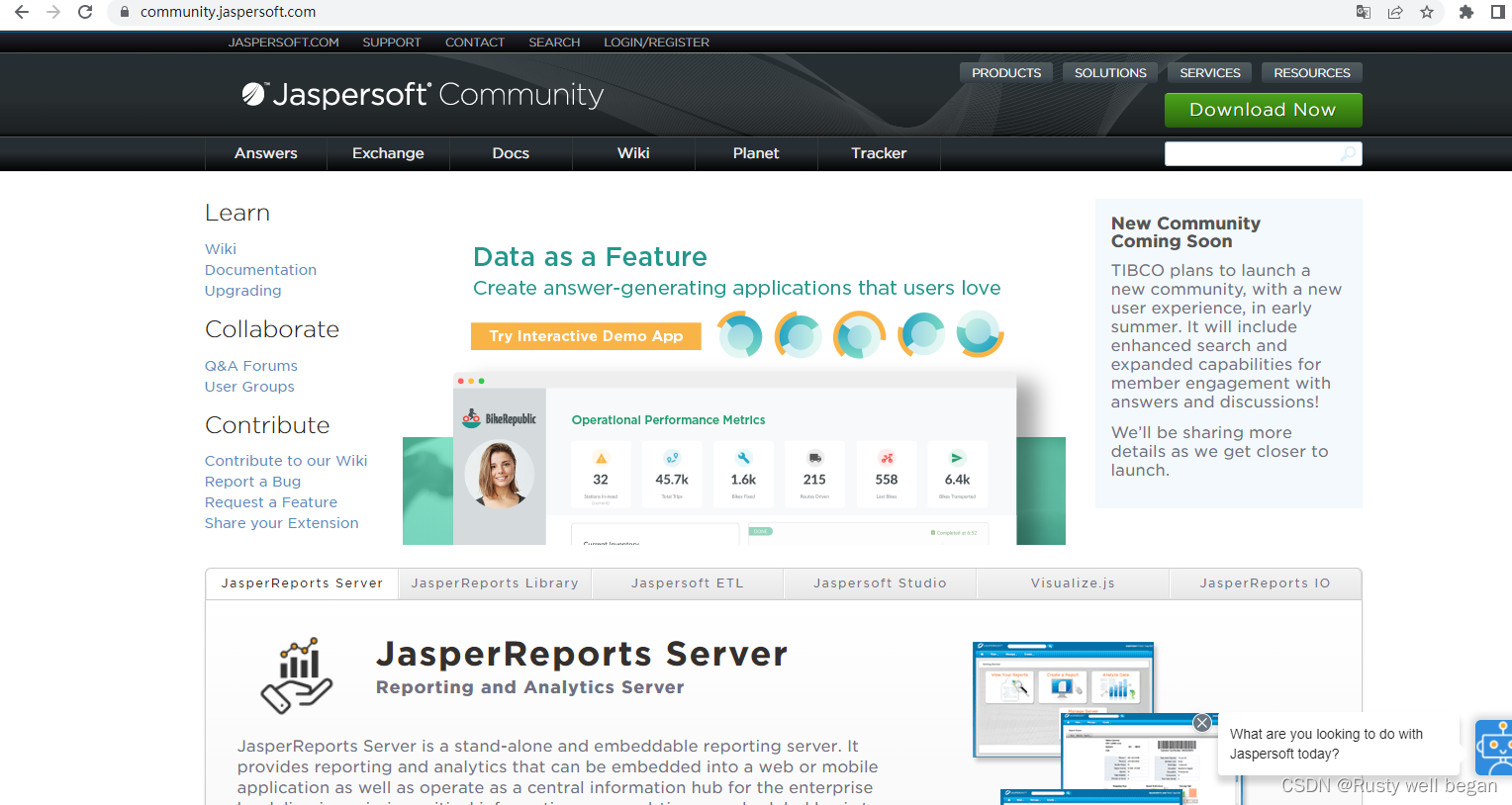Switch to the Visualize.js tab
Screen dimensions: 1512x805
[1073, 583]
